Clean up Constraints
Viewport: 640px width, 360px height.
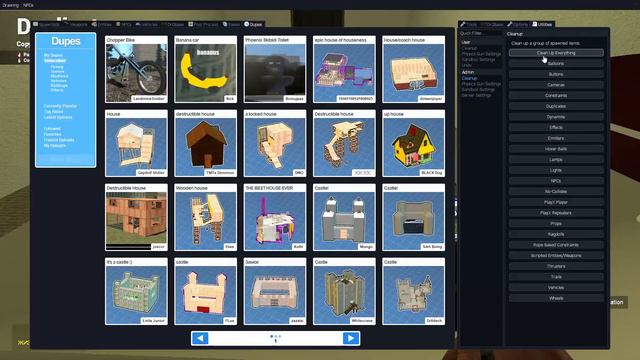coord(556,96)
